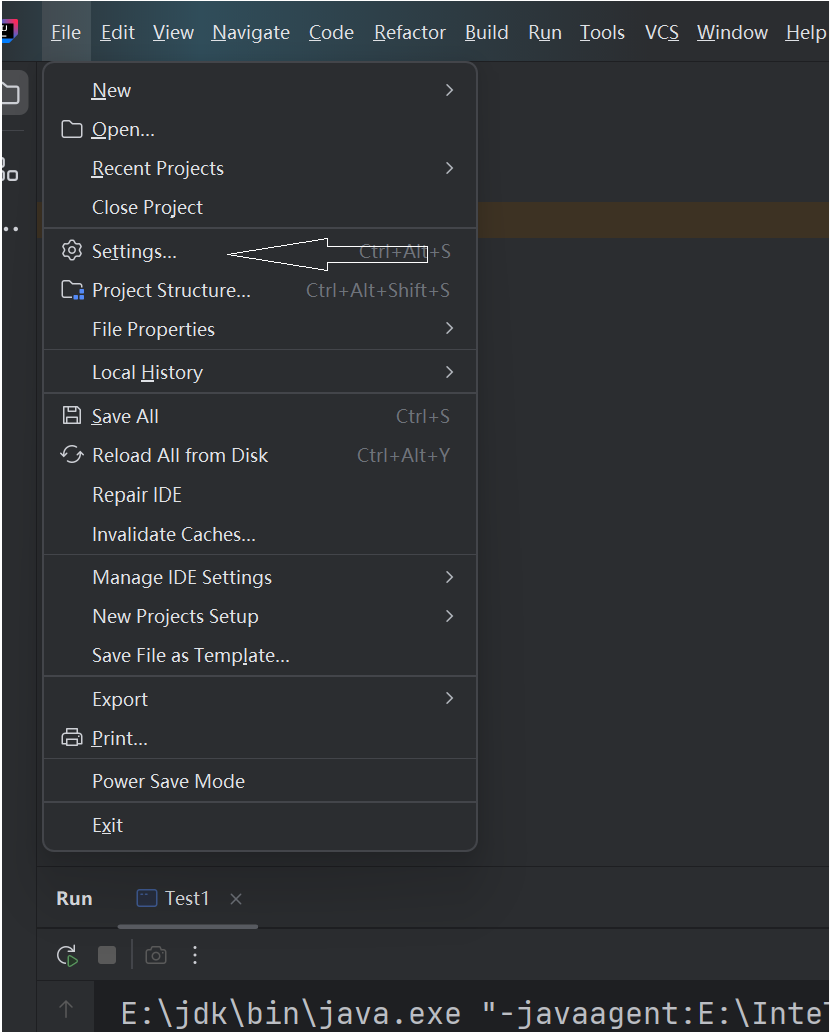
Task: Select Repair IDE
Action: coord(260,495)
